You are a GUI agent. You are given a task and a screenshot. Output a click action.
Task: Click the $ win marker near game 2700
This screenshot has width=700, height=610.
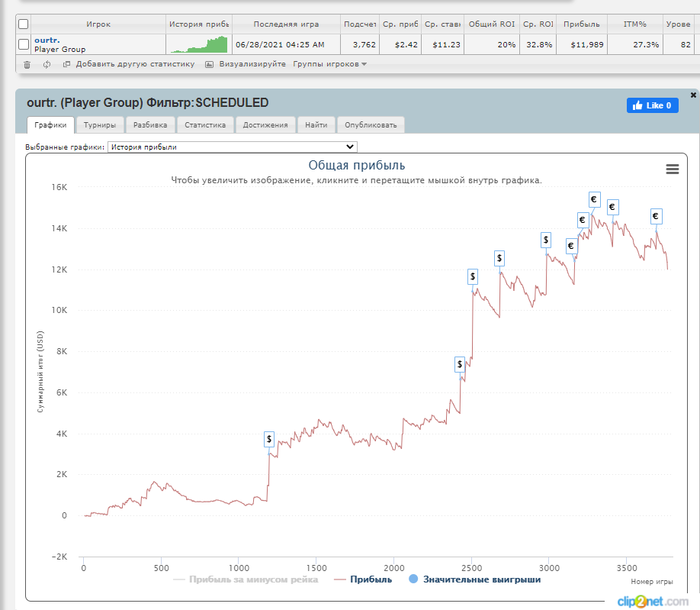pyautogui.click(x=499, y=258)
